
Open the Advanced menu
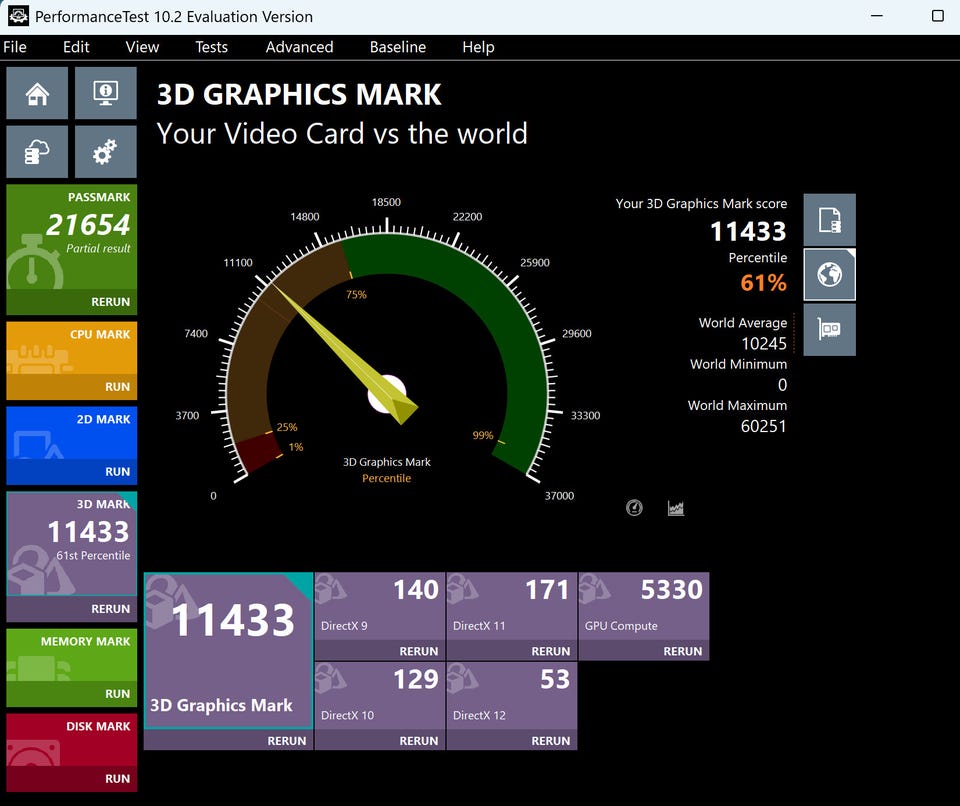(x=299, y=47)
